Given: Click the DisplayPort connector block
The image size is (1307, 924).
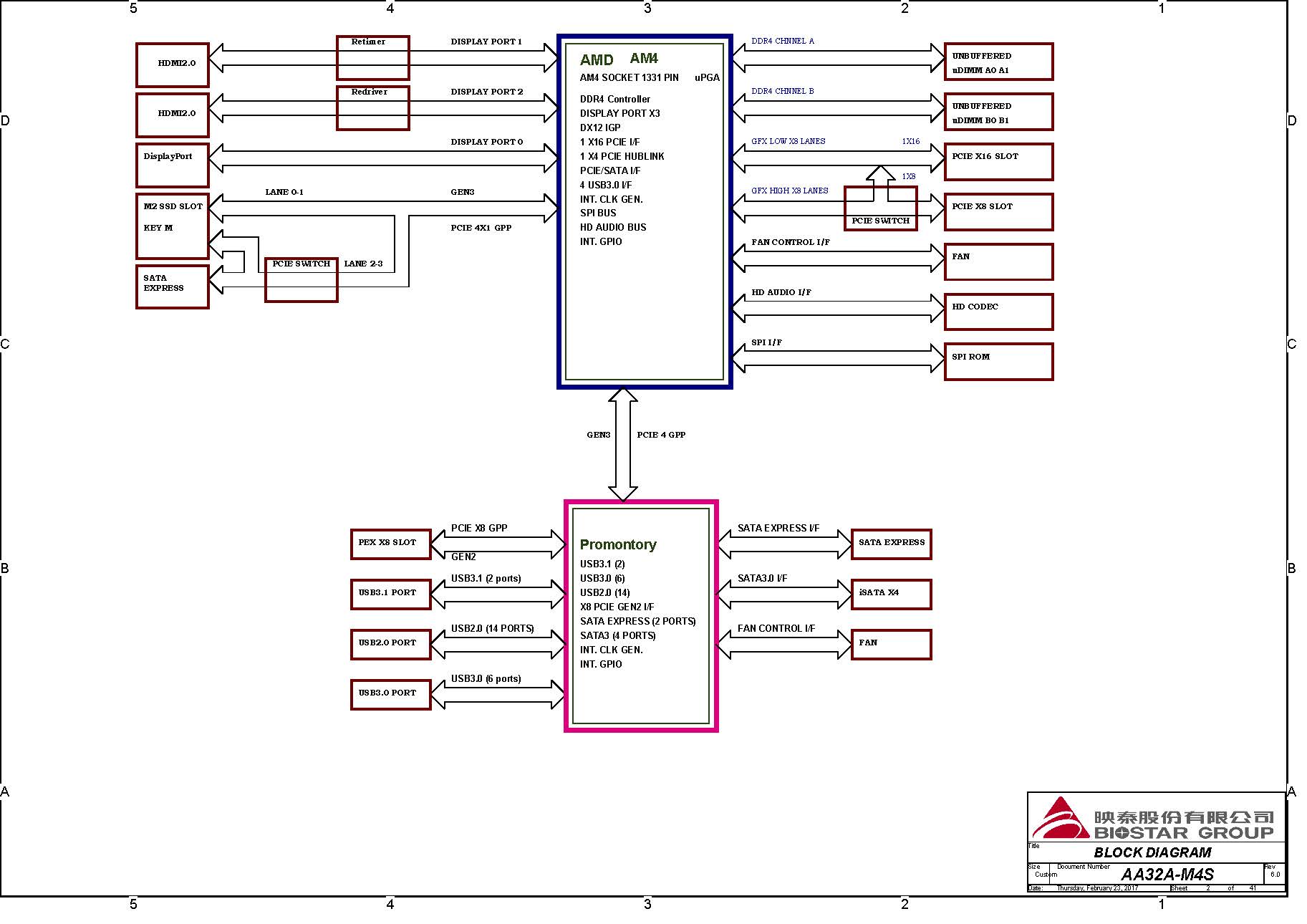Looking at the screenshot, I should pos(173,165).
